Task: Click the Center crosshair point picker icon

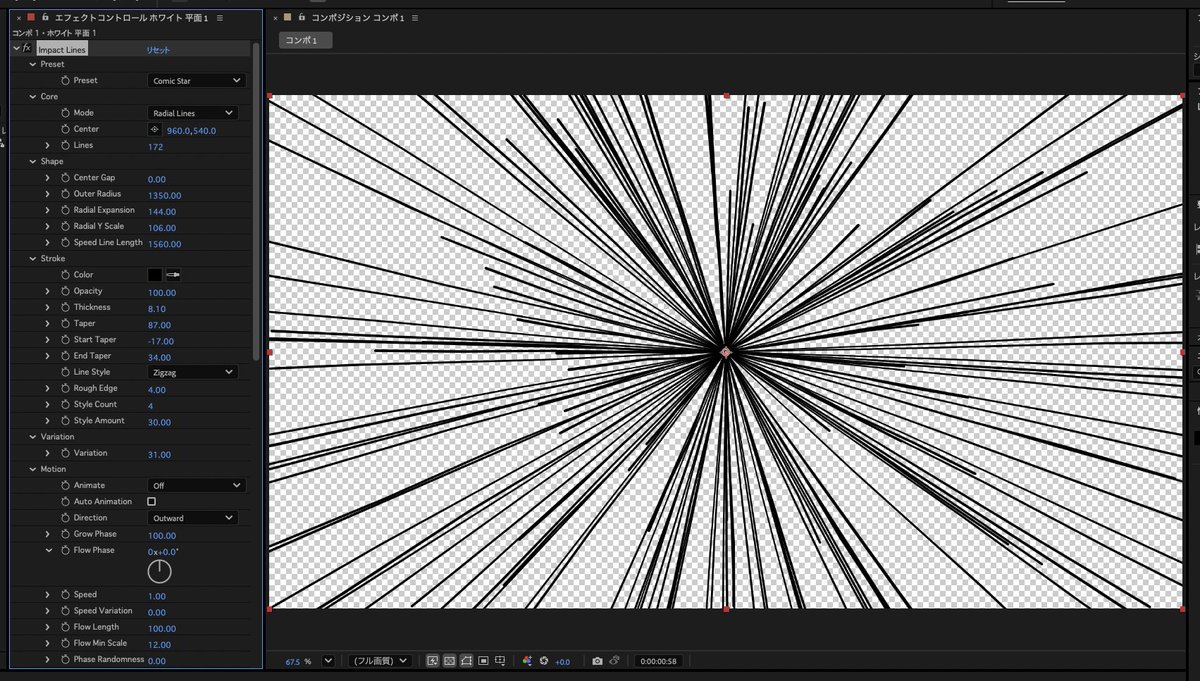Action: 155,129
